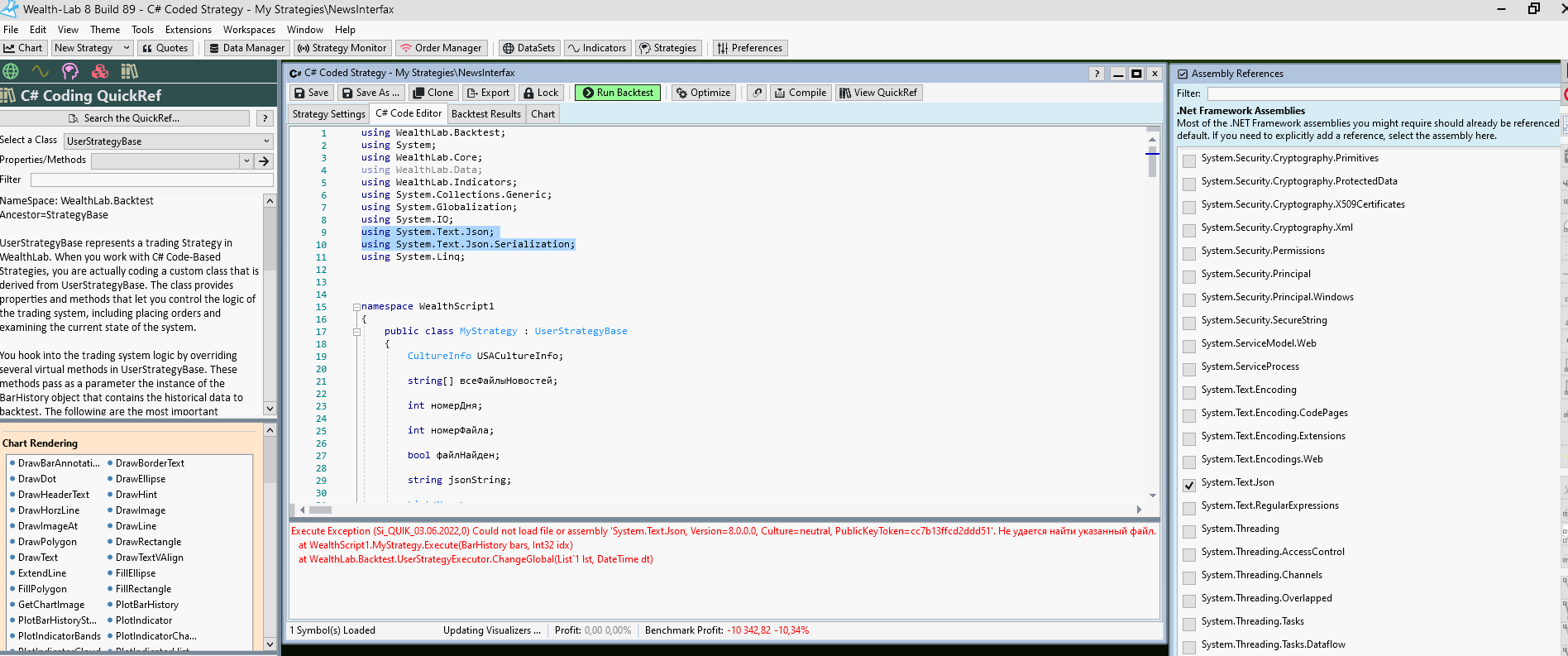Switch to Backtest Results tab
Viewport: 1568px width, 656px height.
[486, 114]
